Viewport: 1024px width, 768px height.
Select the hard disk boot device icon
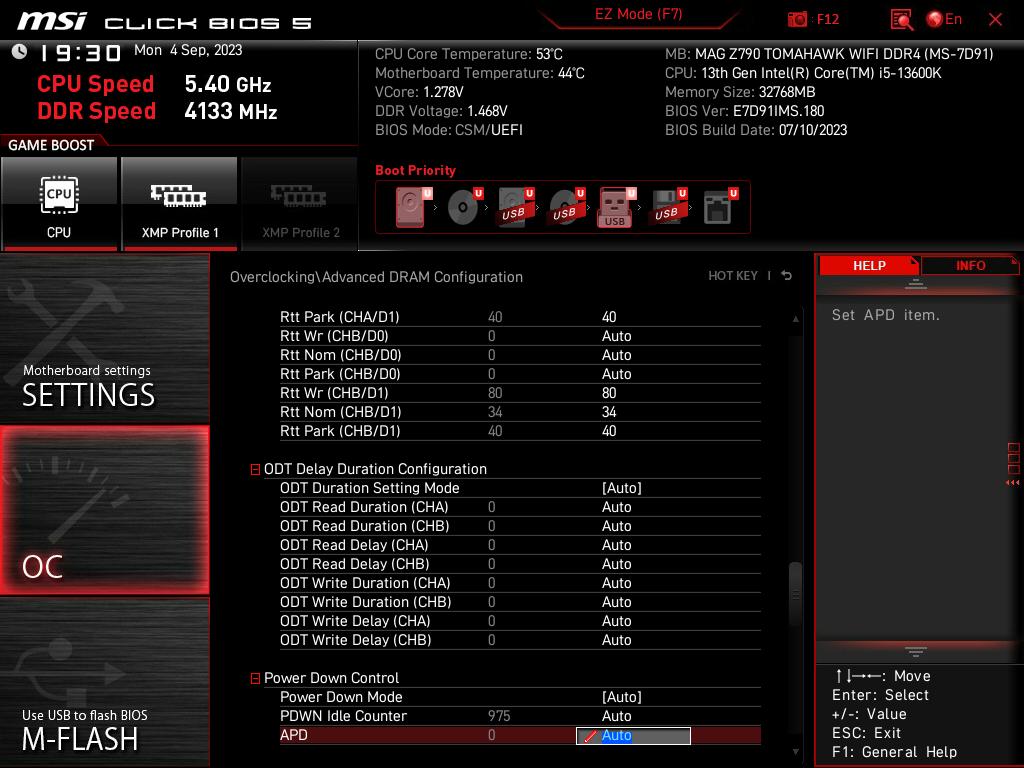pyautogui.click(x=413, y=207)
